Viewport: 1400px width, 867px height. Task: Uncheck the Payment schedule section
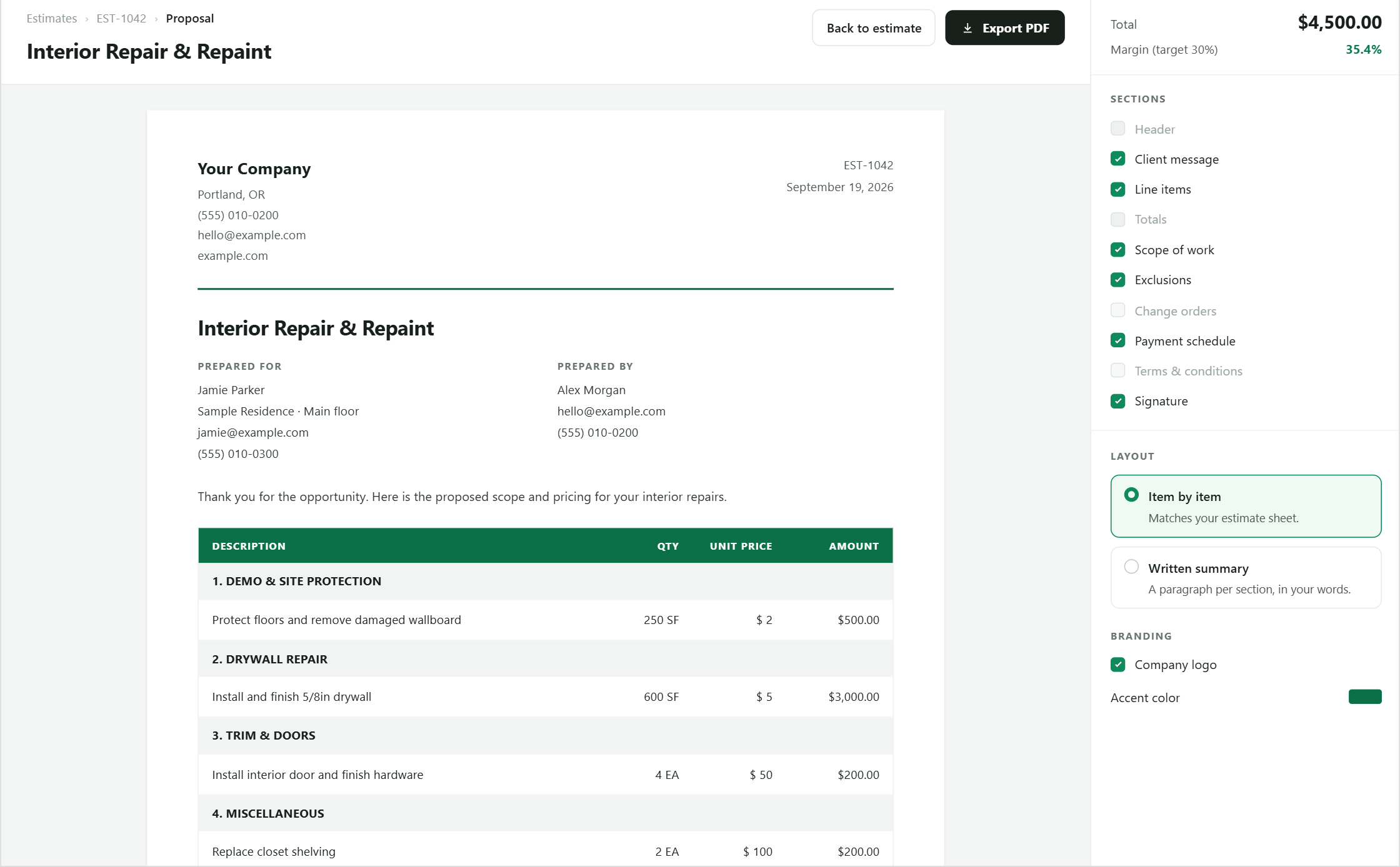[x=1118, y=340]
